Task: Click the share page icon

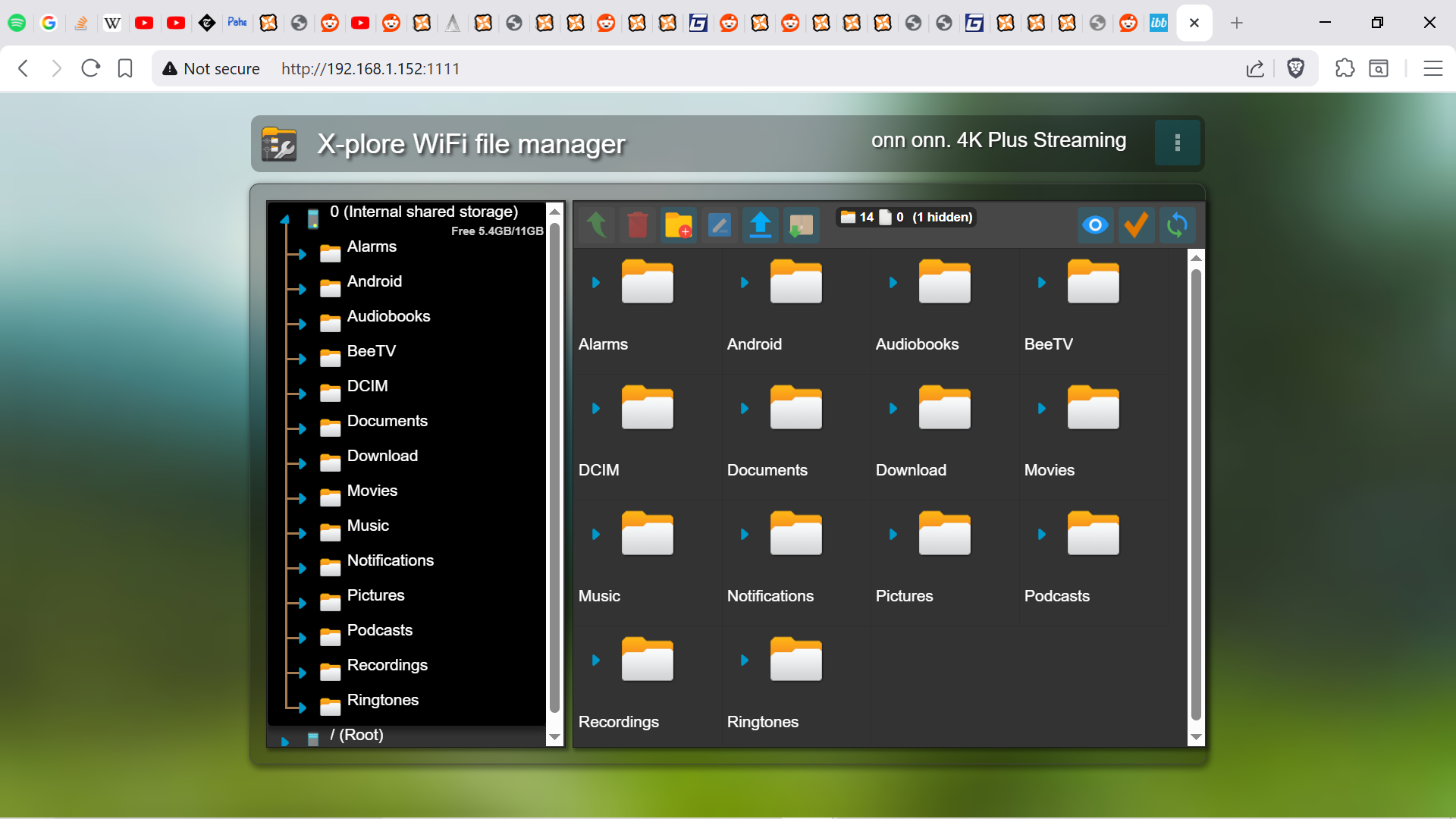Action: point(1255,68)
